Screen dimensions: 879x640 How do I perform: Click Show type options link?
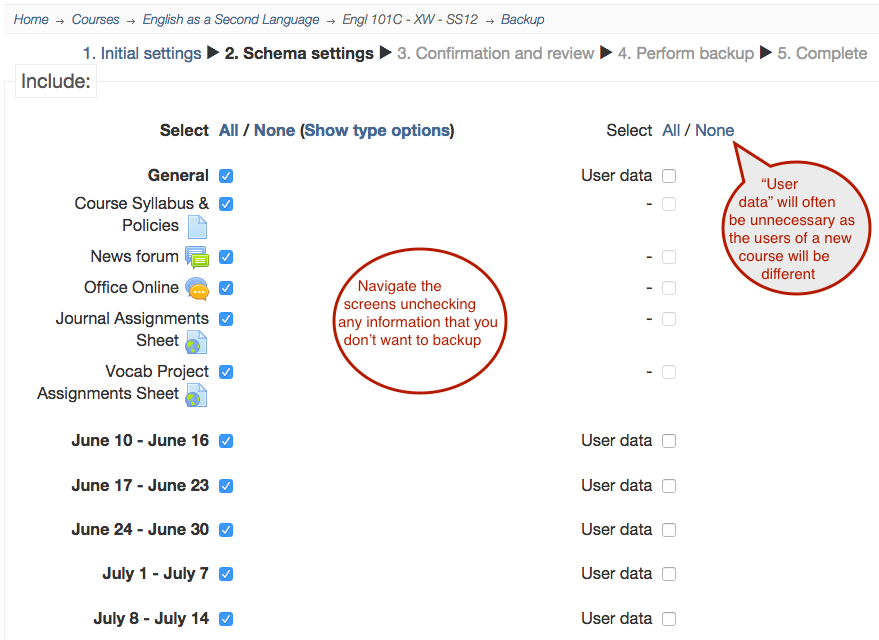point(379,131)
